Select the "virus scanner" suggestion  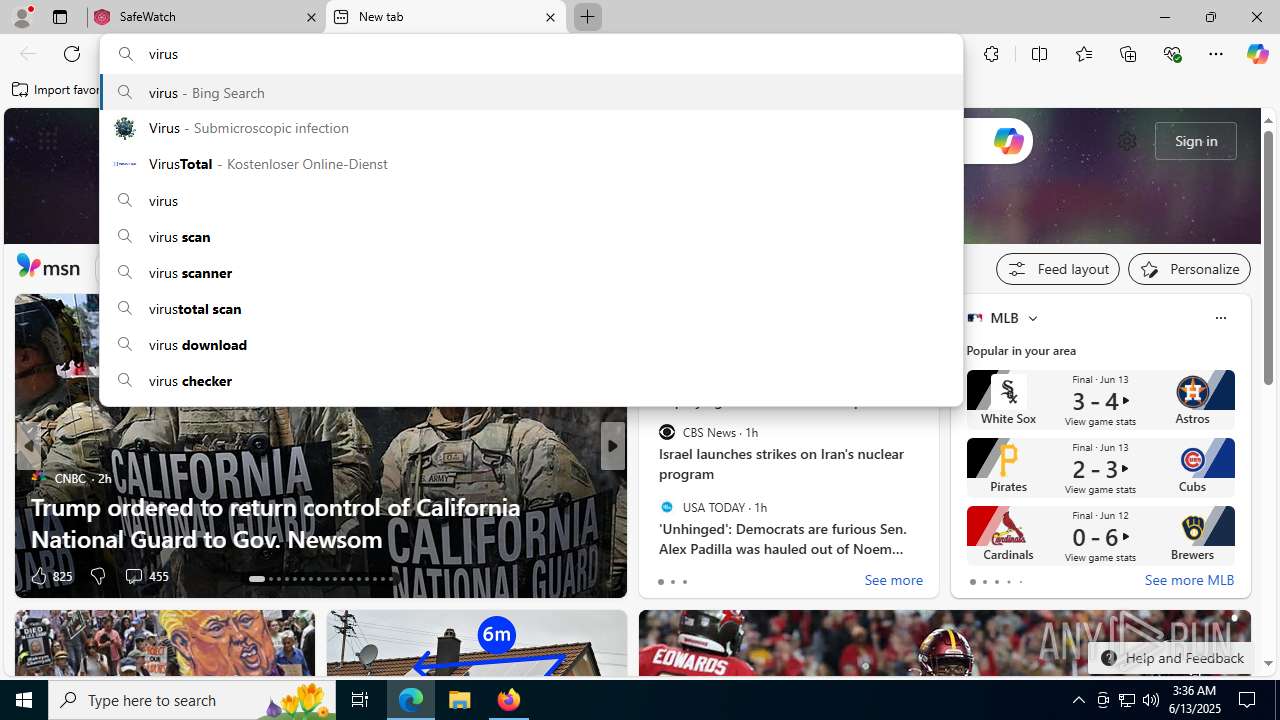(531, 273)
